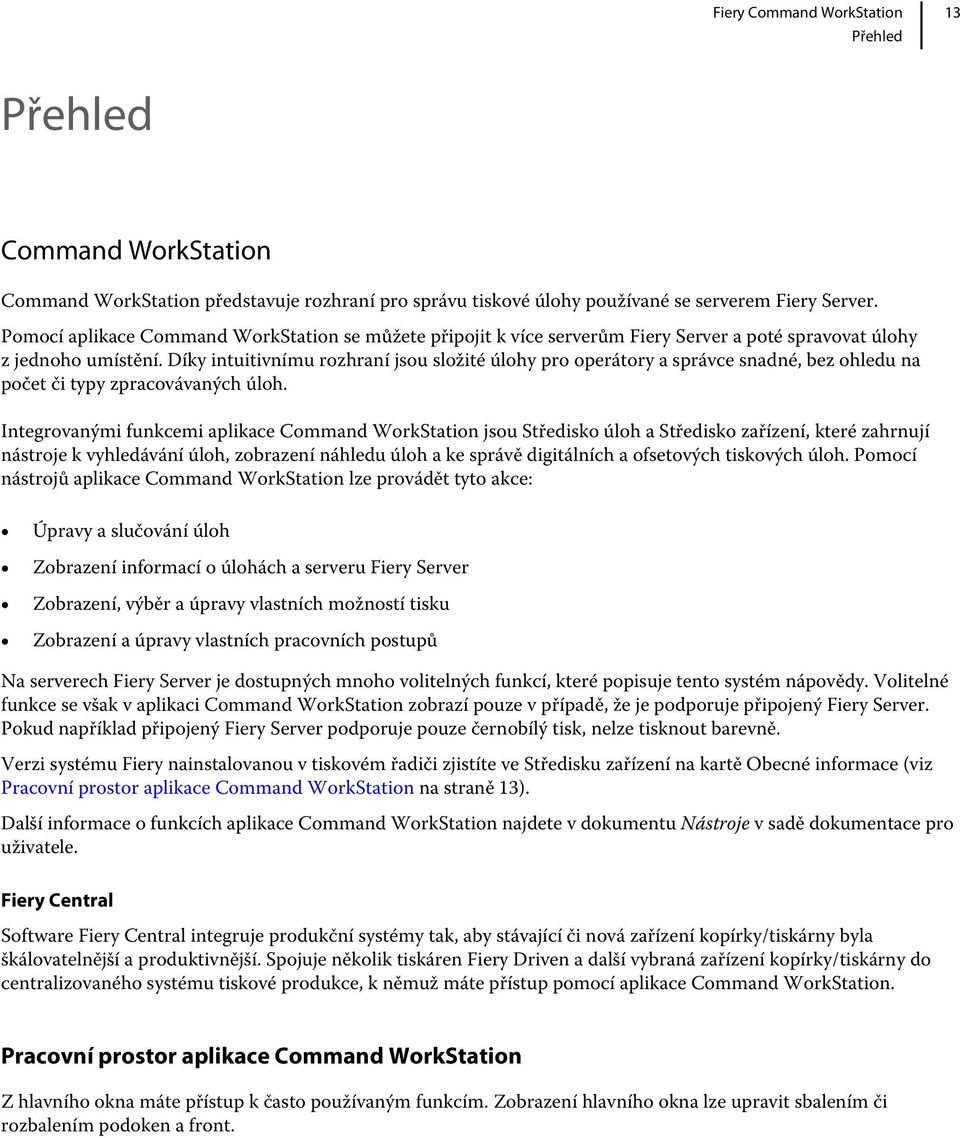This screenshot has width=960, height=1138.
Task: Click the paragraph starting Na serverech Fiery Server
Action: pos(475,705)
